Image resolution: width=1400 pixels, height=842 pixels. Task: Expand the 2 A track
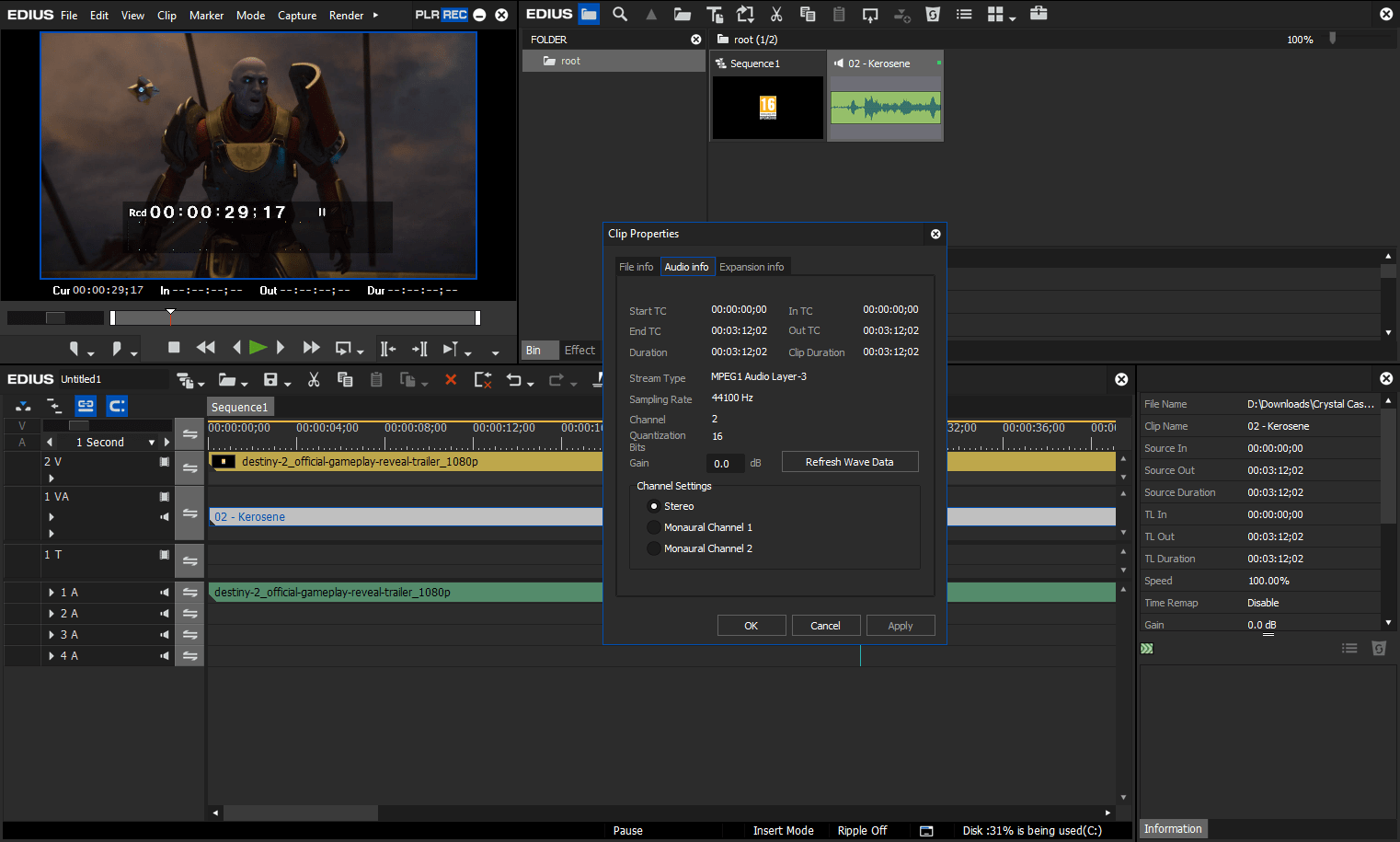(52, 614)
